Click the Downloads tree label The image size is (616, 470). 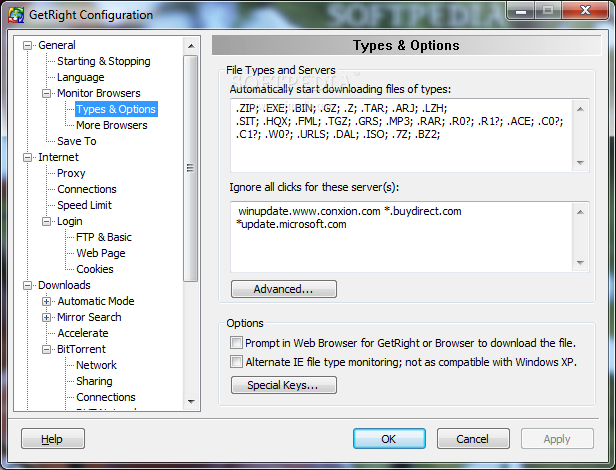[64, 285]
